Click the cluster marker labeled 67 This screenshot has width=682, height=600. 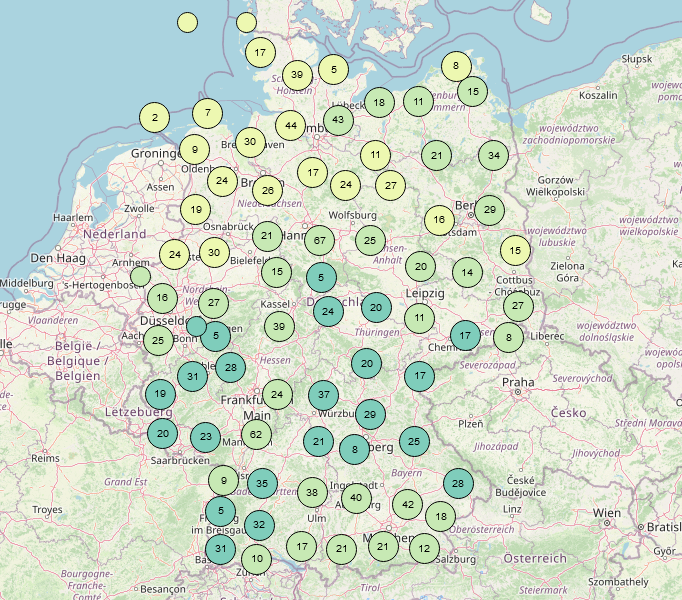click(x=320, y=240)
